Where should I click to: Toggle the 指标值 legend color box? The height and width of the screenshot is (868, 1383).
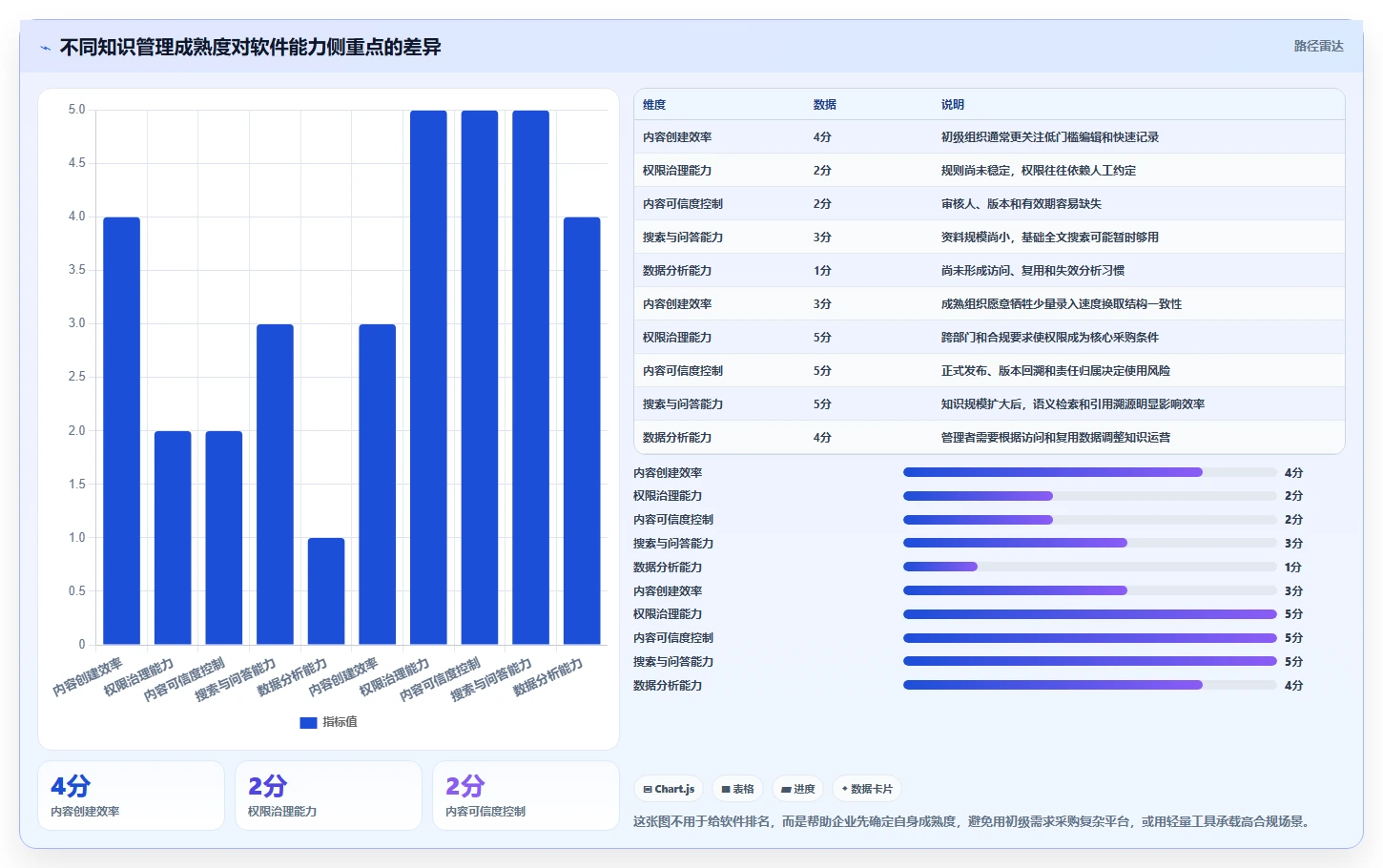tap(308, 722)
